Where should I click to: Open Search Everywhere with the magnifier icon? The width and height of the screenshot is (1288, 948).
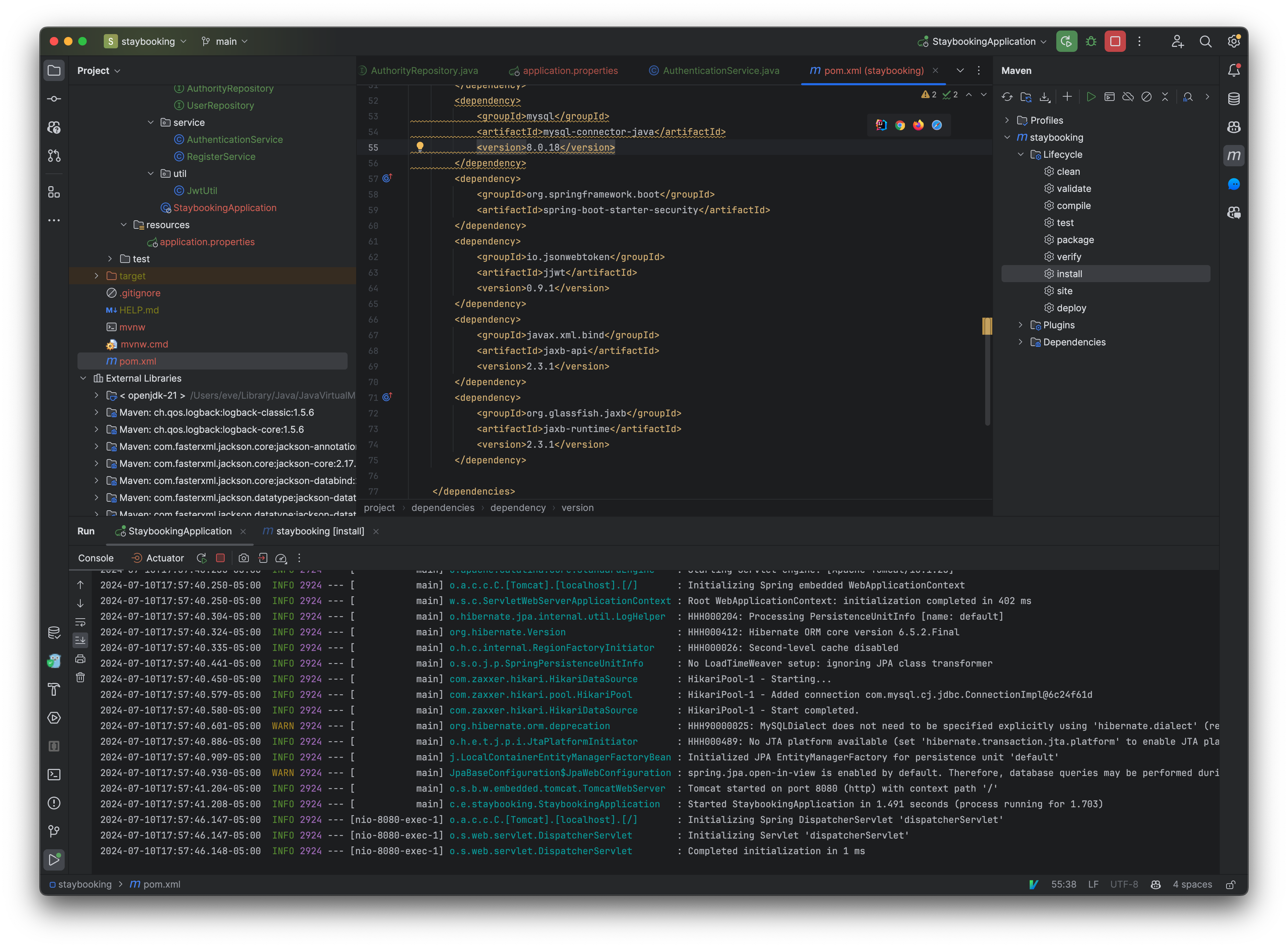(x=1206, y=41)
